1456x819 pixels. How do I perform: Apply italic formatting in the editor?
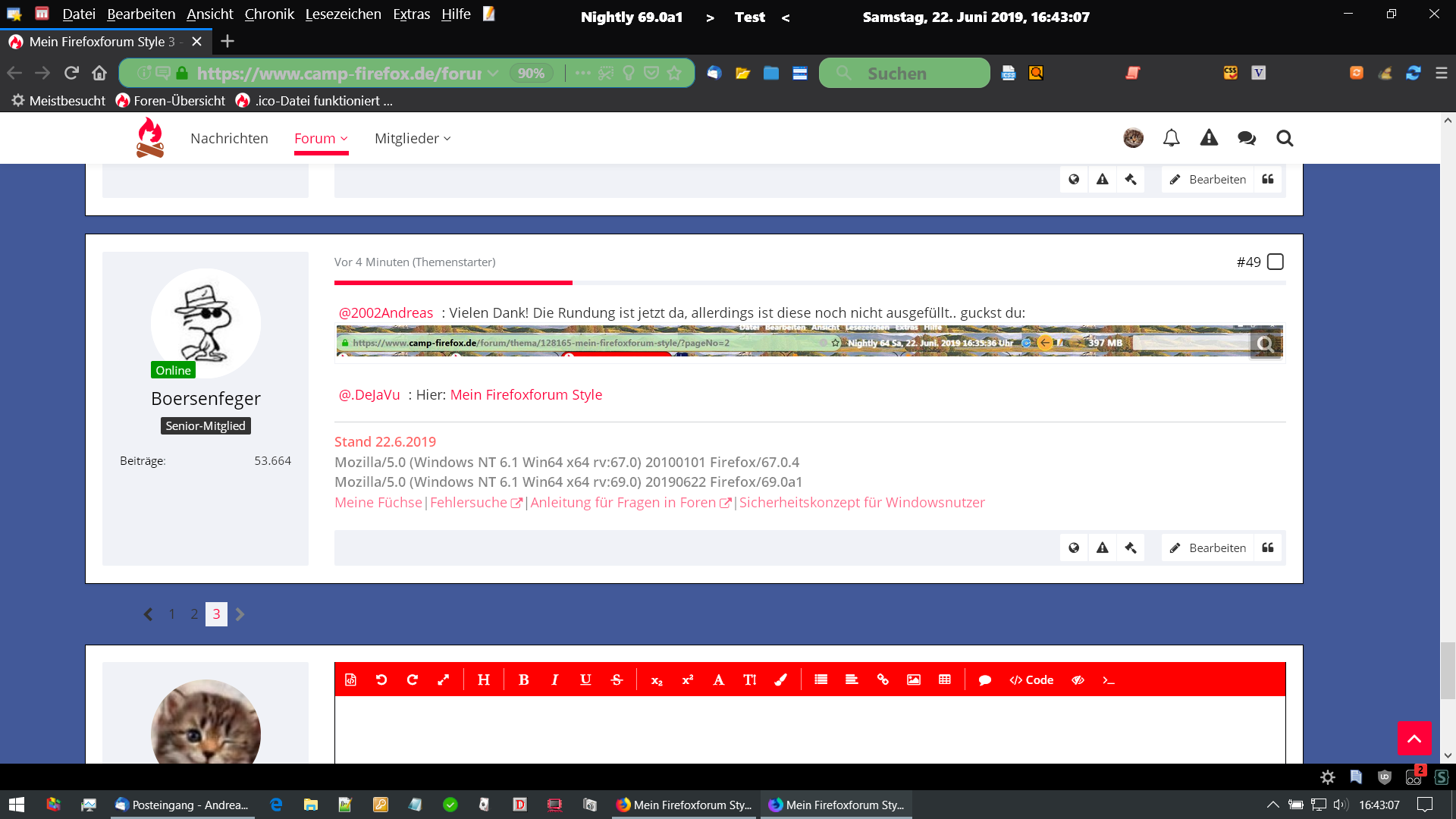click(554, 679)
